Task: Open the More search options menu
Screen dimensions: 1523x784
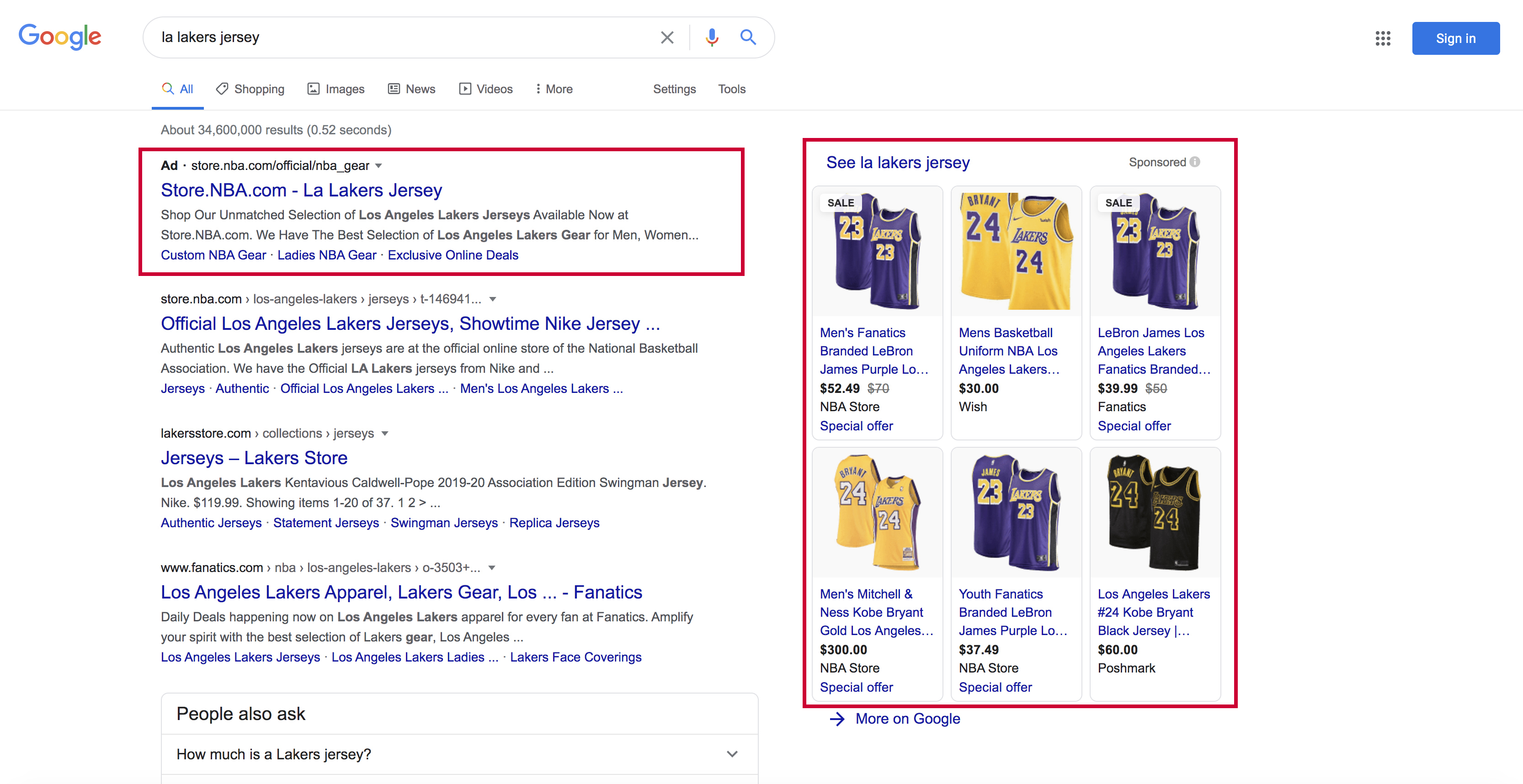Action: [x=554, y=89]
